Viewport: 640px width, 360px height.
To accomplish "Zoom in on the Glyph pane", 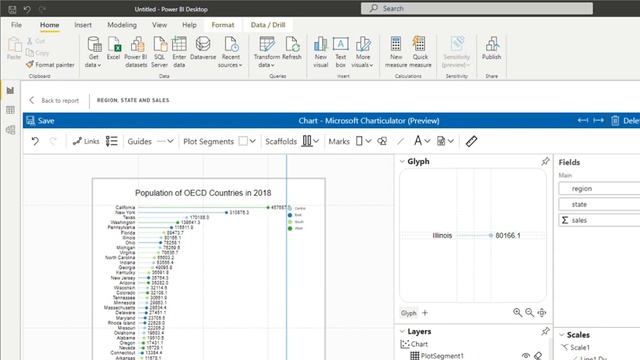I will (518, 313).
